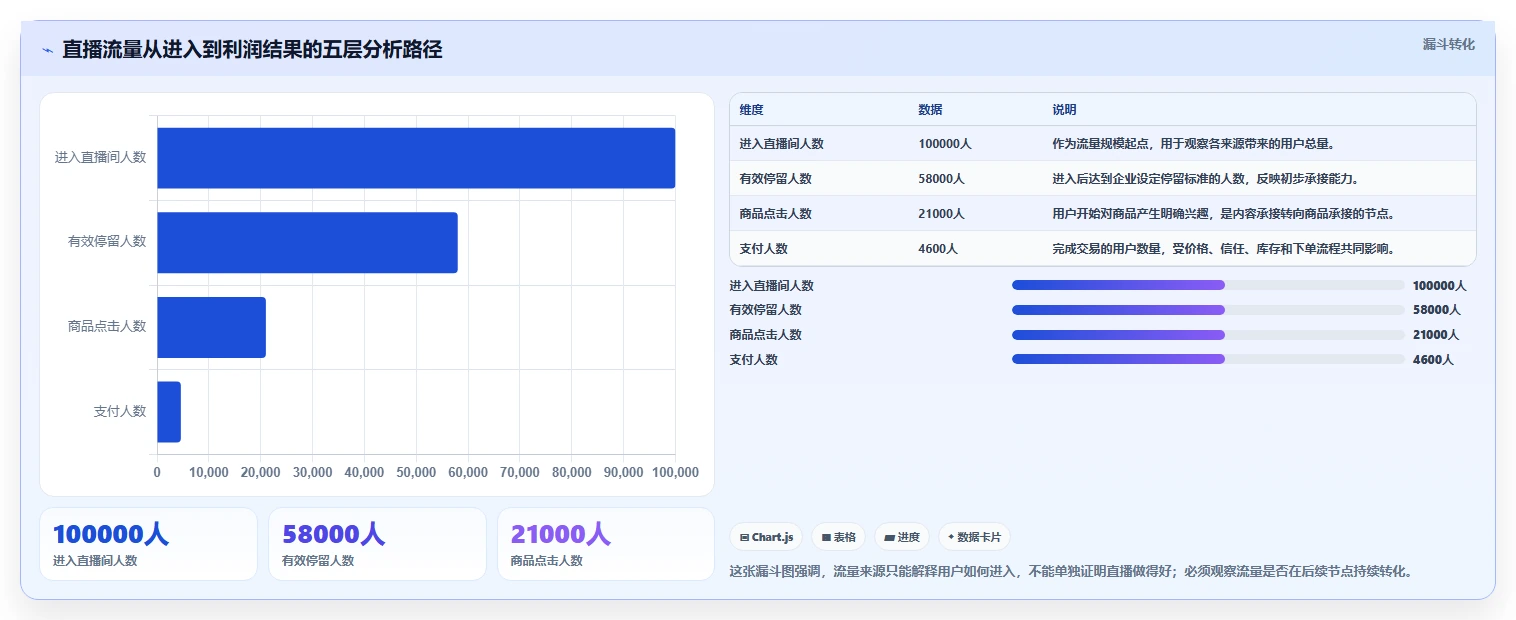Image resolution: width=1516 pixels, height=620 pixels.
Task: Click the 4600人 value beside the progress bar
Action: tap(1433, 360)
